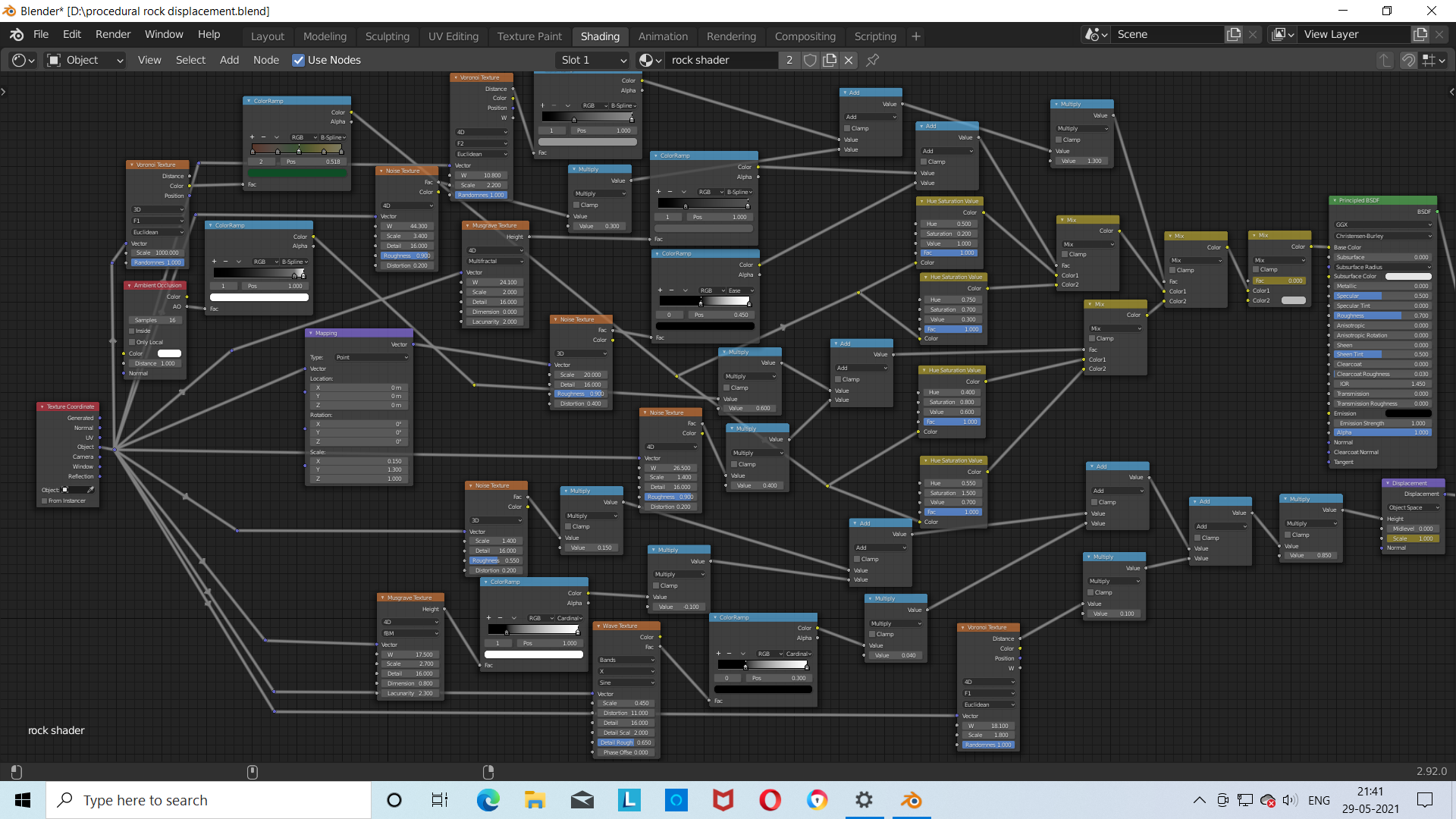Image resolution: width=1456 pixels, height=819 pixels.
Task: Adjust the Roughness 0.700 slider in Principled BSDF
Action: coord(1383,315)
